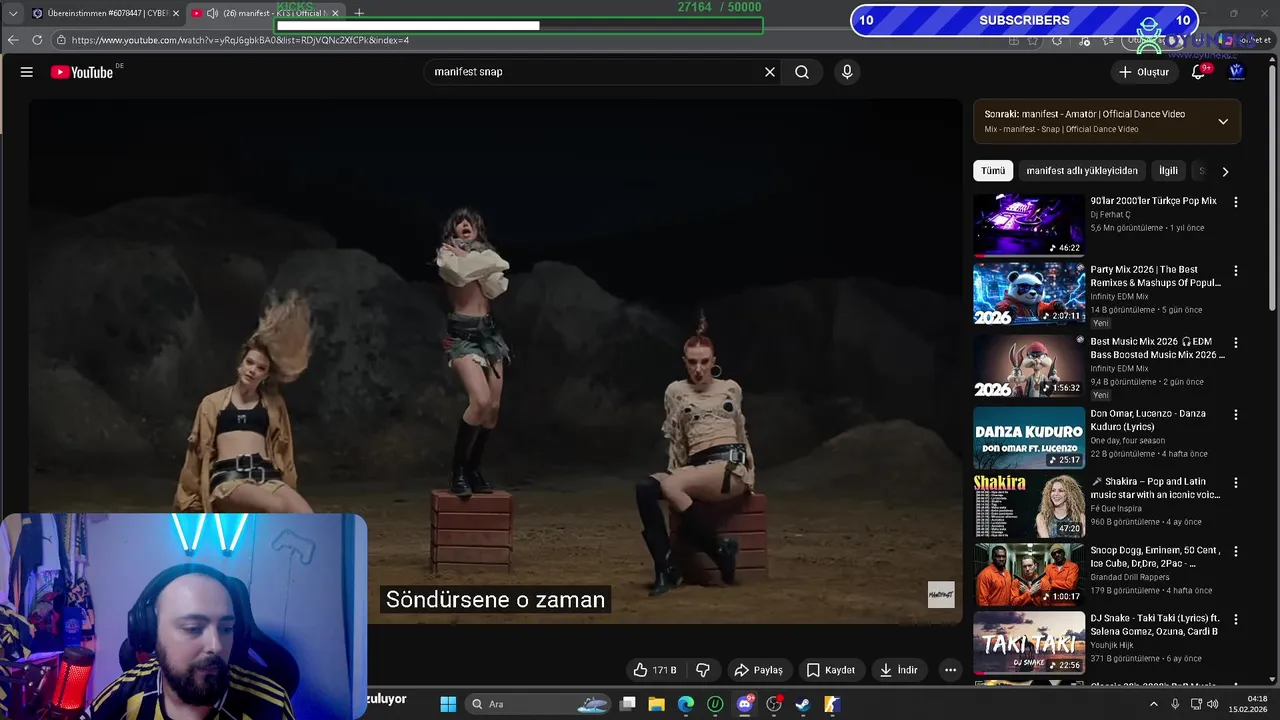Click the Snoop Dogg Eminem mix thumbnail
This screenshot has width=1280, height=720.
pyautogui.click(x=1029, y=574)
